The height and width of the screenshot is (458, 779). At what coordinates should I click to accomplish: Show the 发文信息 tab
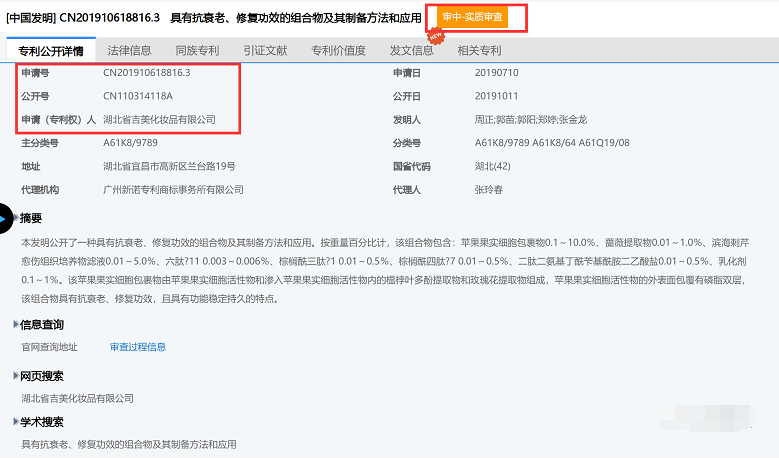tap(411, 51)
